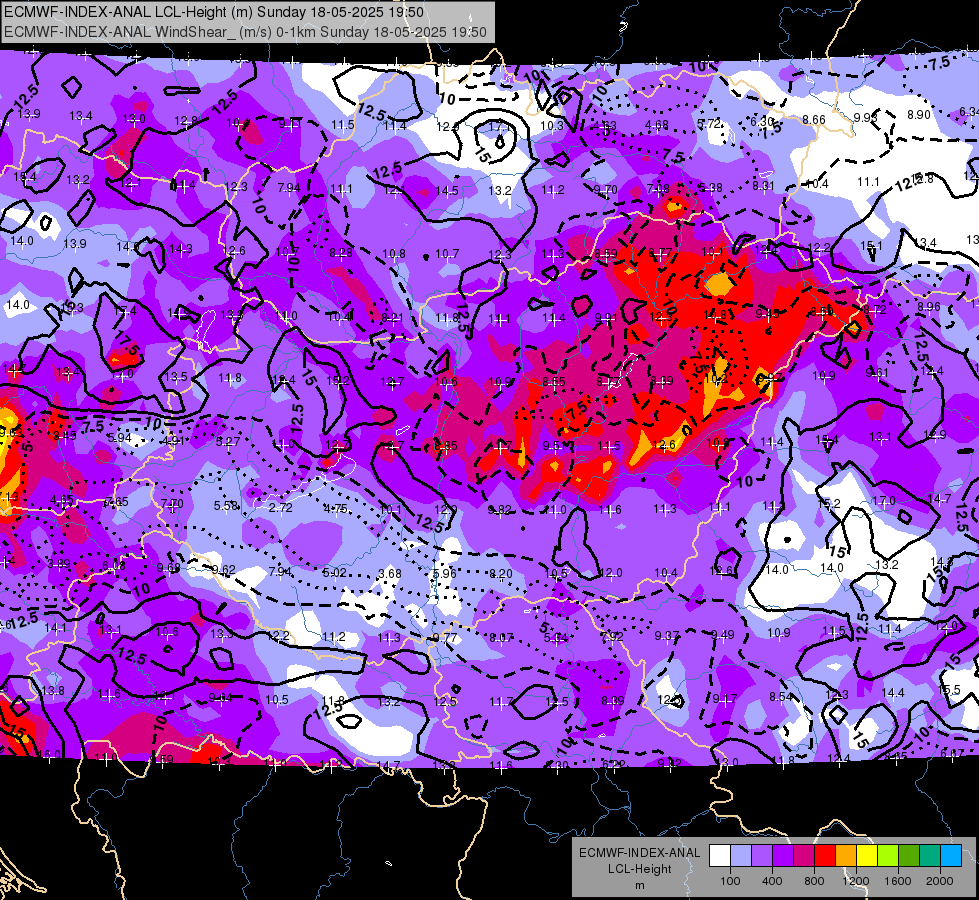Click the grid value 8.31
The height and width of the screenshot is (900, 979).
click(764, 185)
